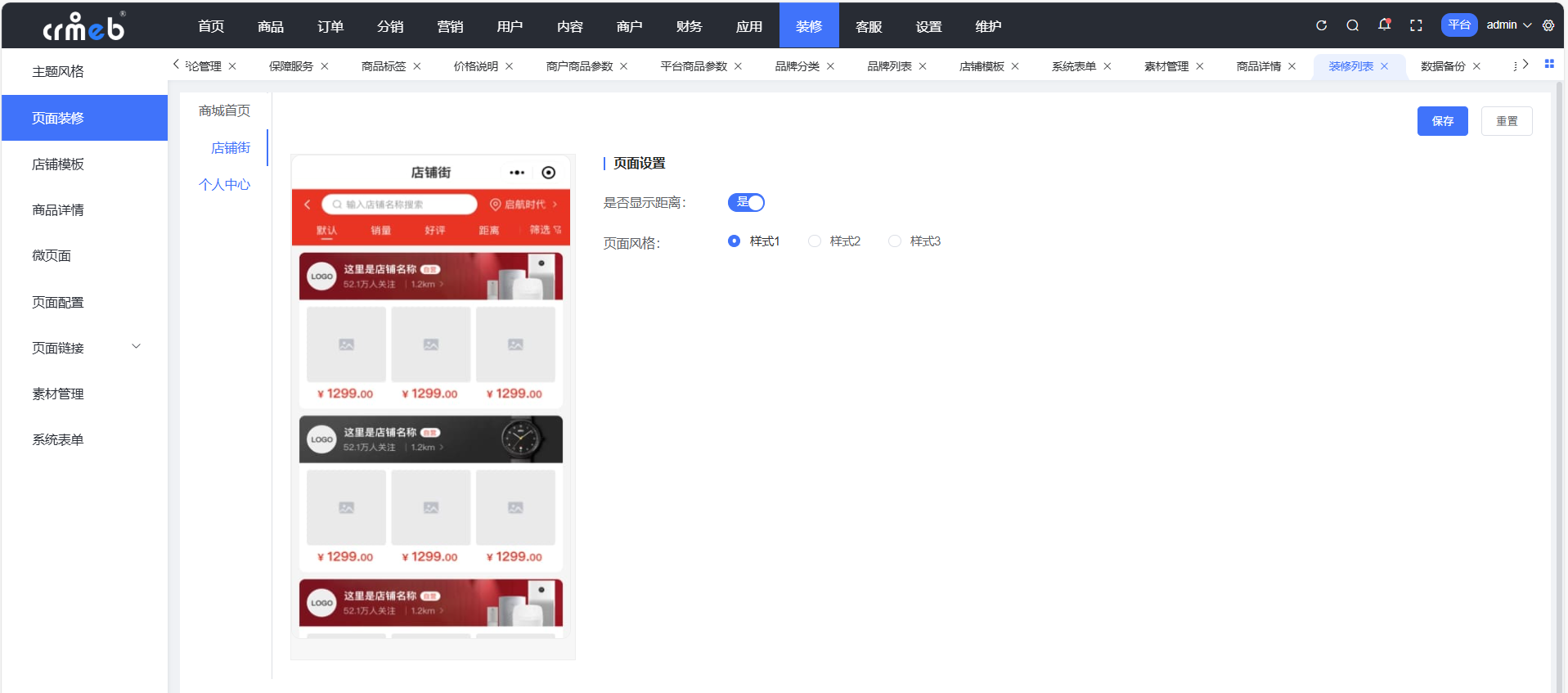The width and height of the screenshot is (1568, 693).
Task: Select the 个人中心 page tab
Action: pyautogui.click(x=225, y=185)
